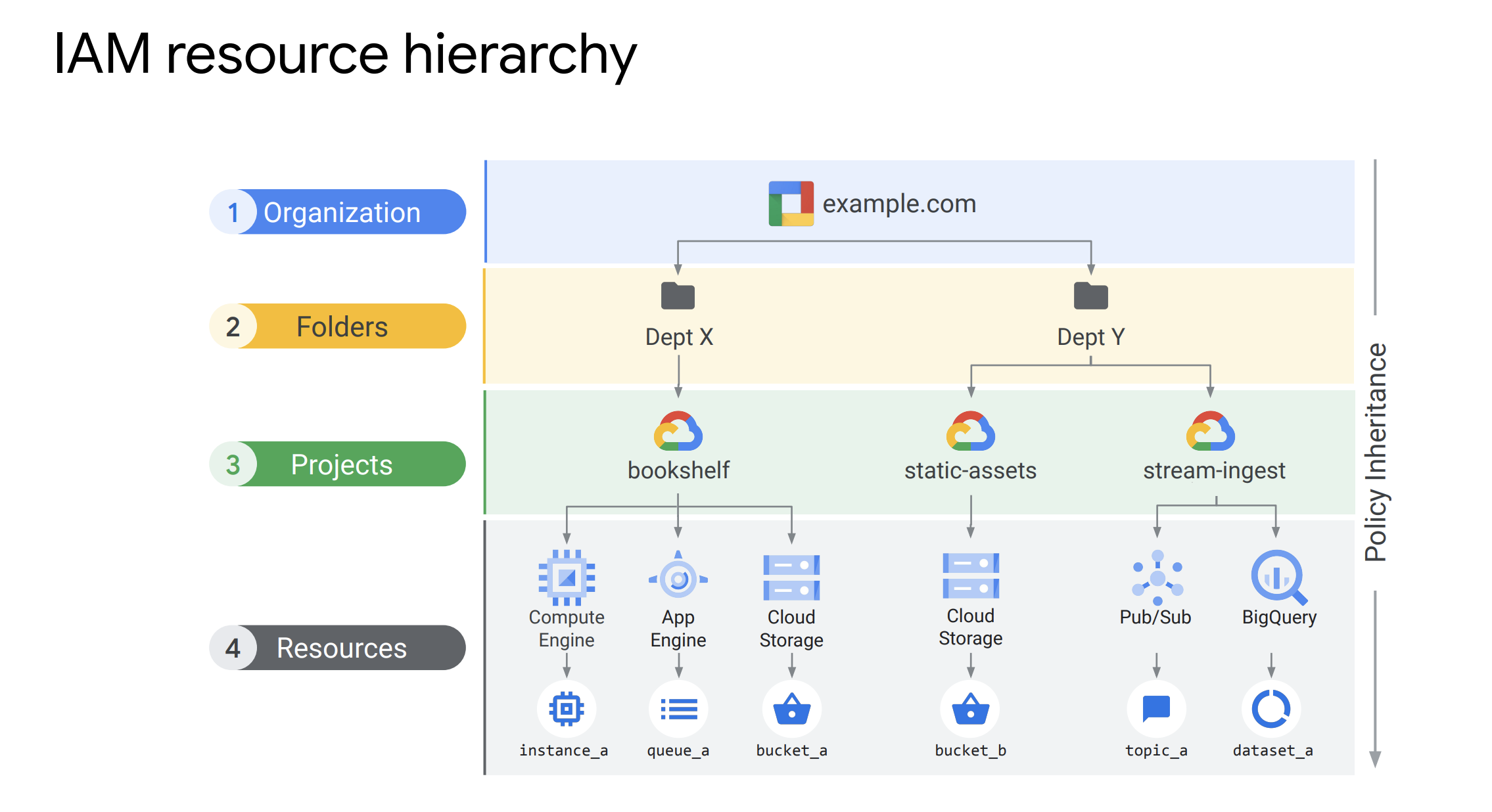The width and height of the screenshot is (1492, 812).
Task: Select the instance_a chip icon
Action: (x=567, y=709)
